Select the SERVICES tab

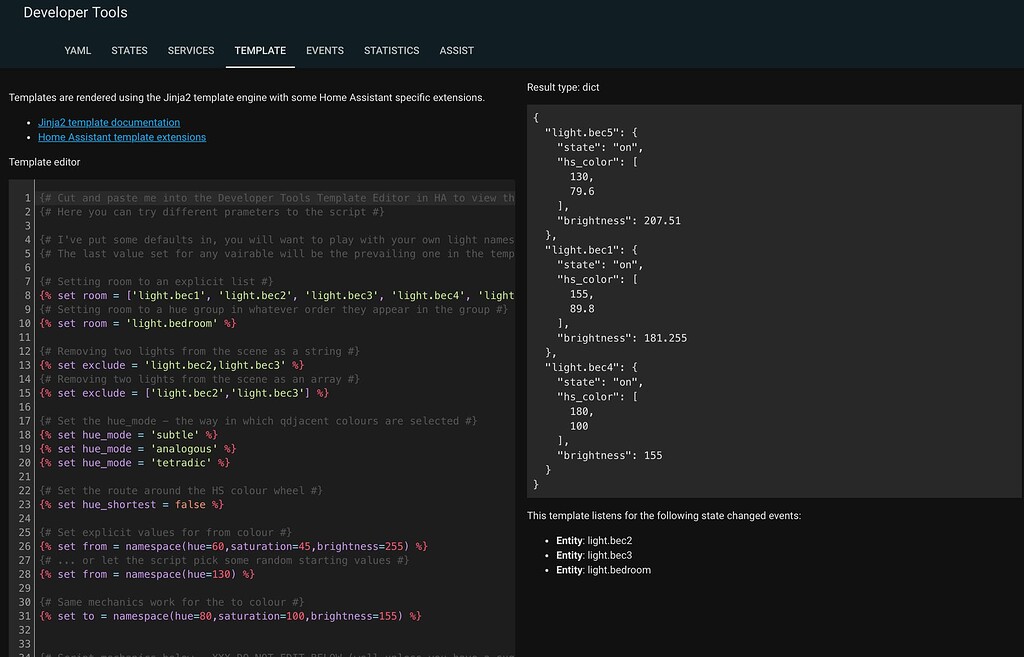[190, 50]
